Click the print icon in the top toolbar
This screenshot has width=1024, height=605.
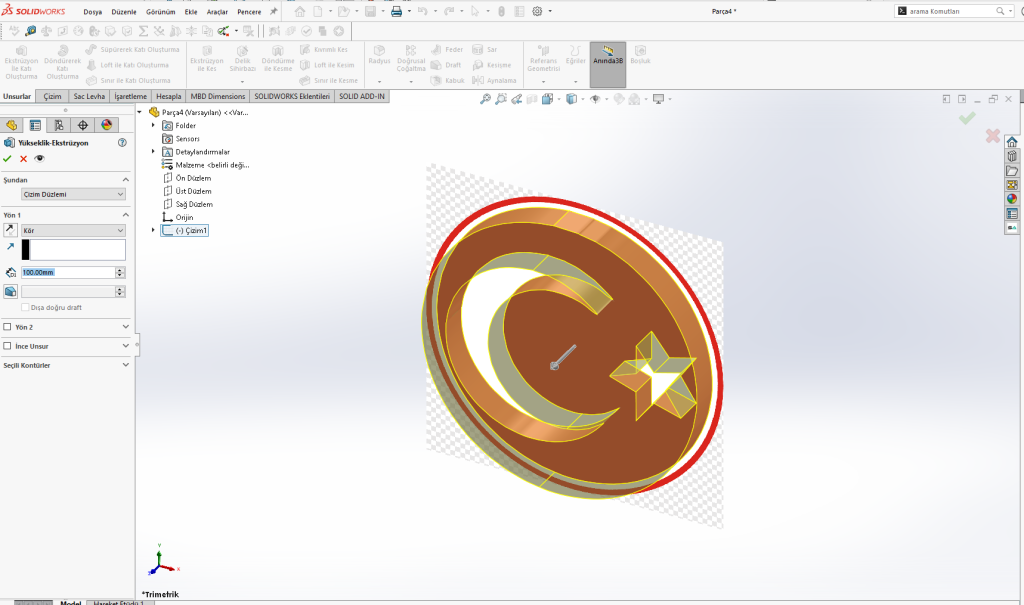[x=396, y=11]
